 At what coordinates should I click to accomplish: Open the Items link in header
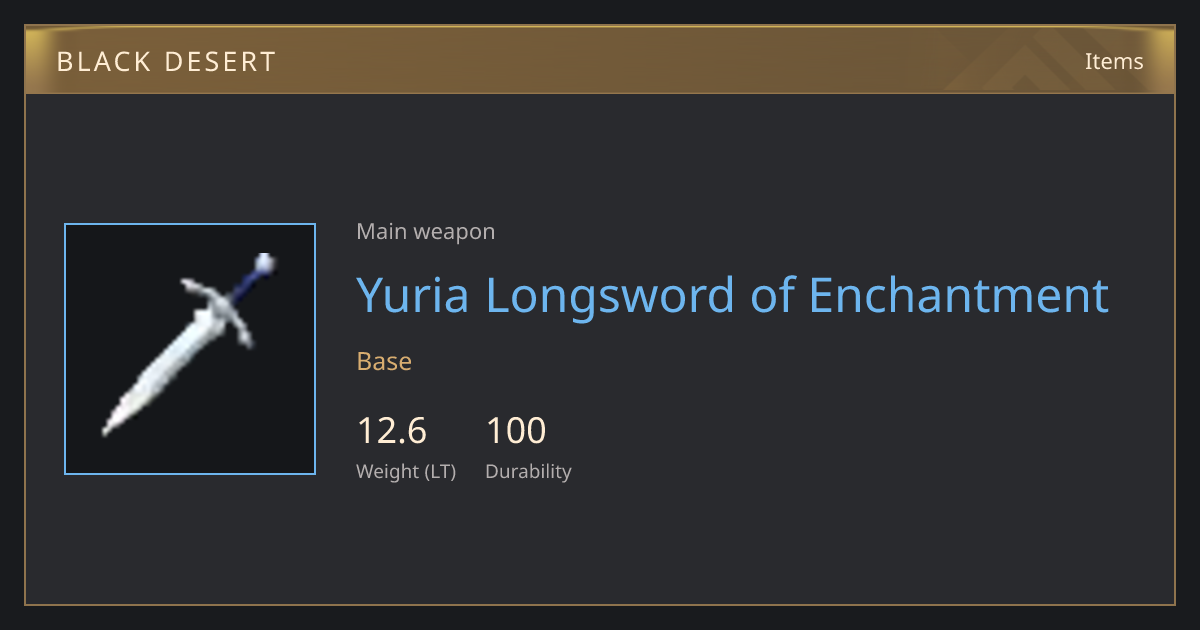pyautogui.click(x=1114, y=61)
